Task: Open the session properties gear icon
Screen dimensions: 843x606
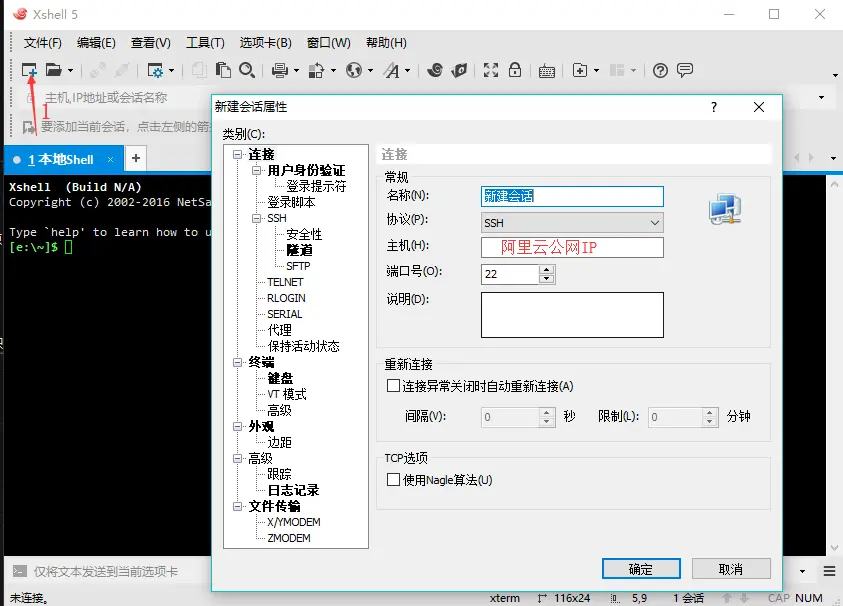Action: click(x=155, y=70)
